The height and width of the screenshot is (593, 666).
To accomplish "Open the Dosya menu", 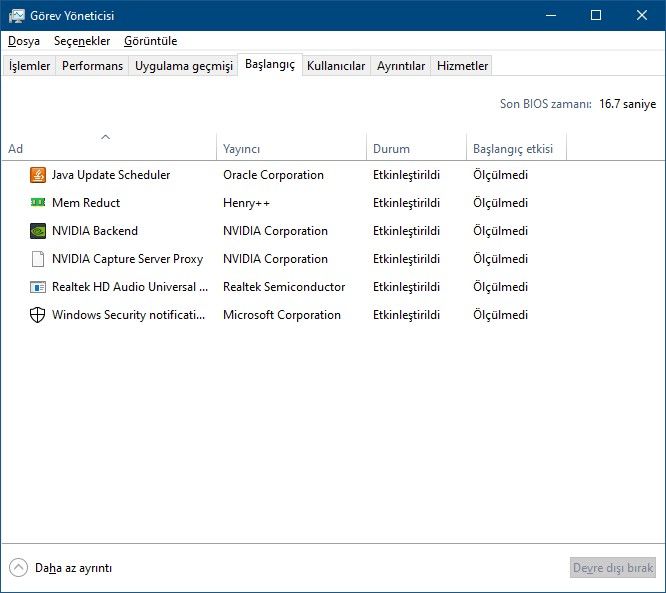I will (x=24, y=41).
